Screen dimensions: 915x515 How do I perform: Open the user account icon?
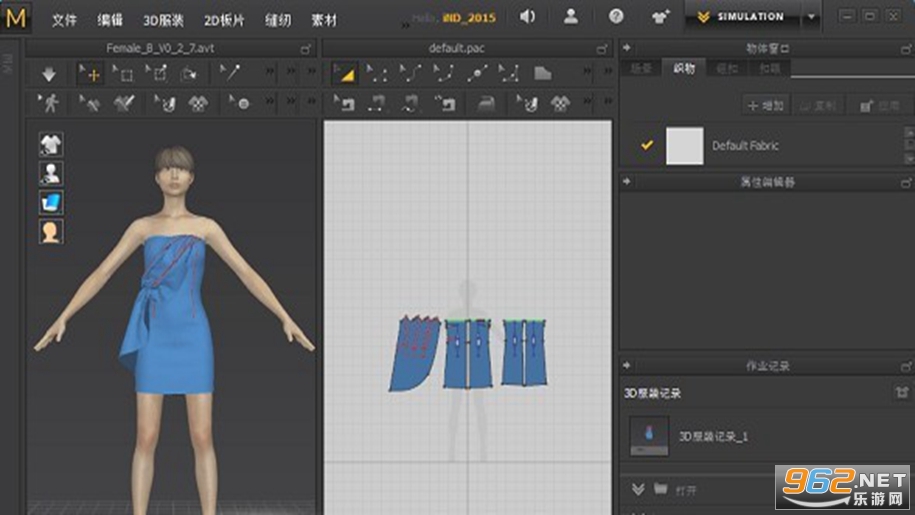tap(571, 16)
